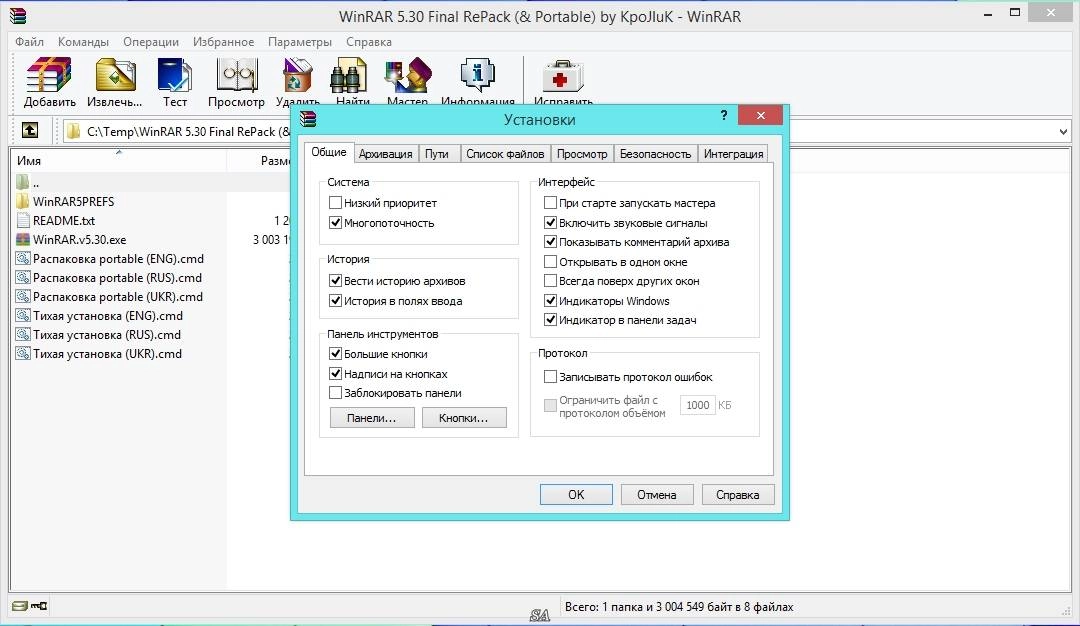
Task: Click the Информация toolbar icon
Action: (x=477, y=75)
